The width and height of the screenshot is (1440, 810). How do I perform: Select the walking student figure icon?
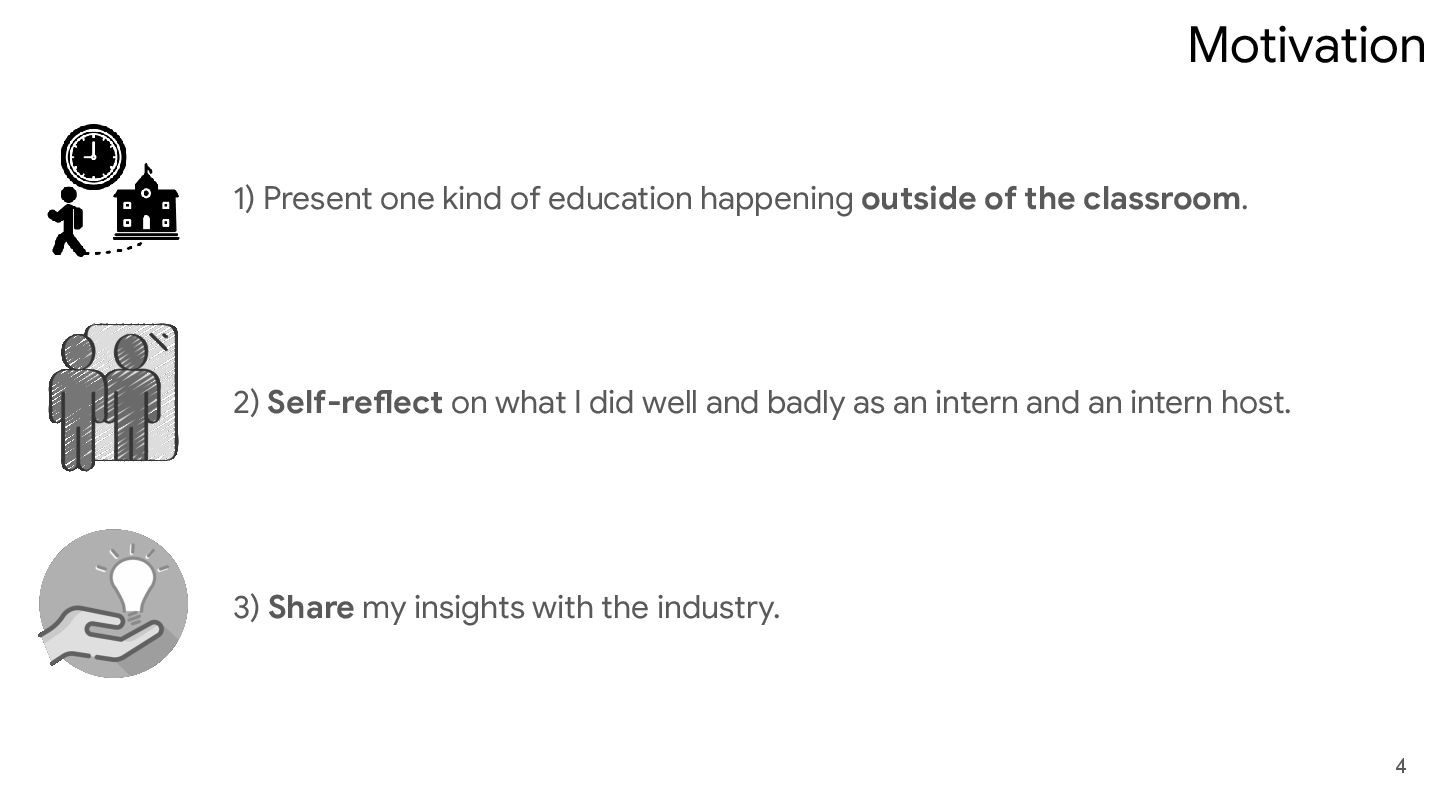tap(67, 221)
